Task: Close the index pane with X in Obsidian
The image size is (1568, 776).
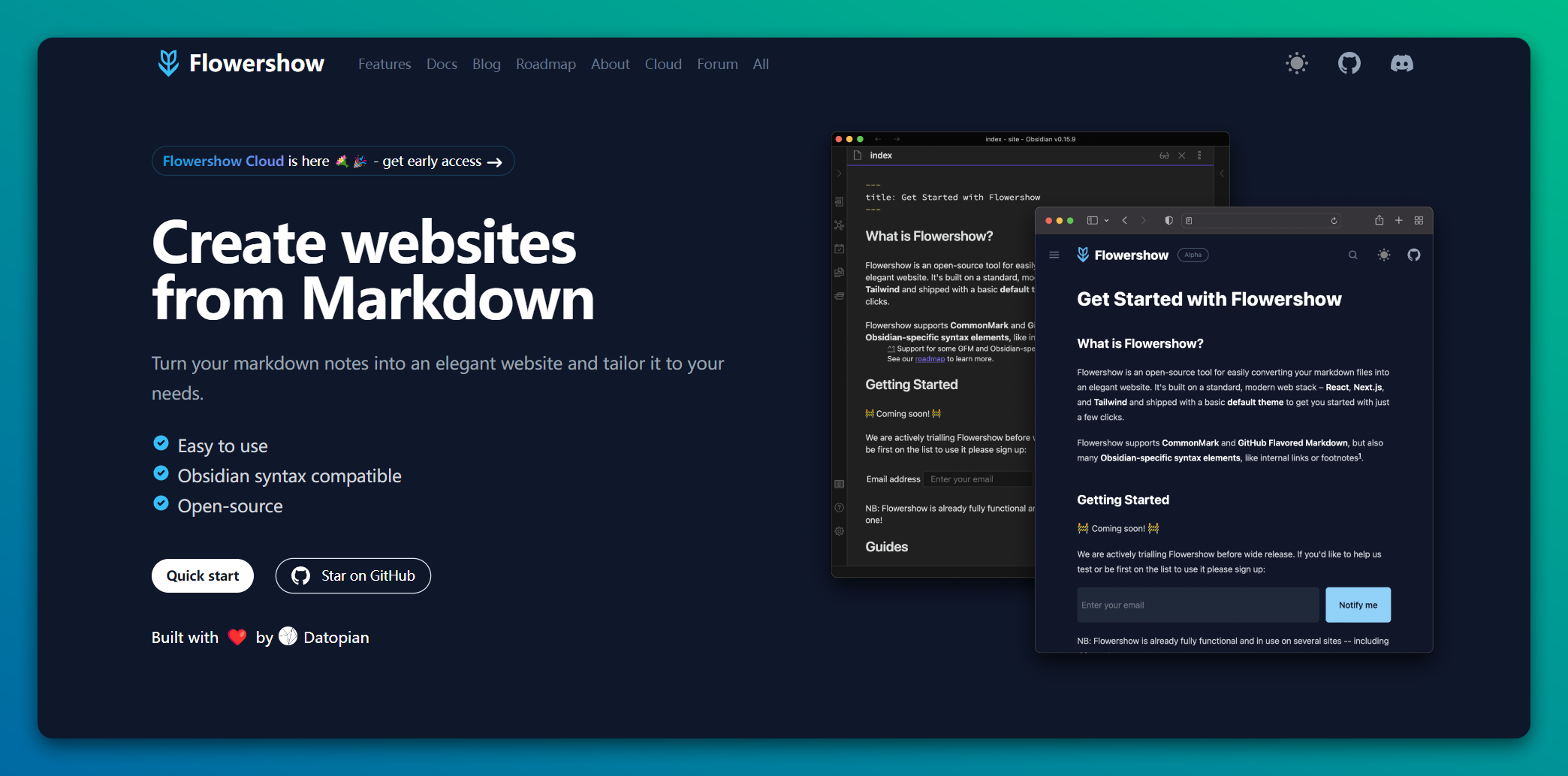Action: click(1181, 156)
